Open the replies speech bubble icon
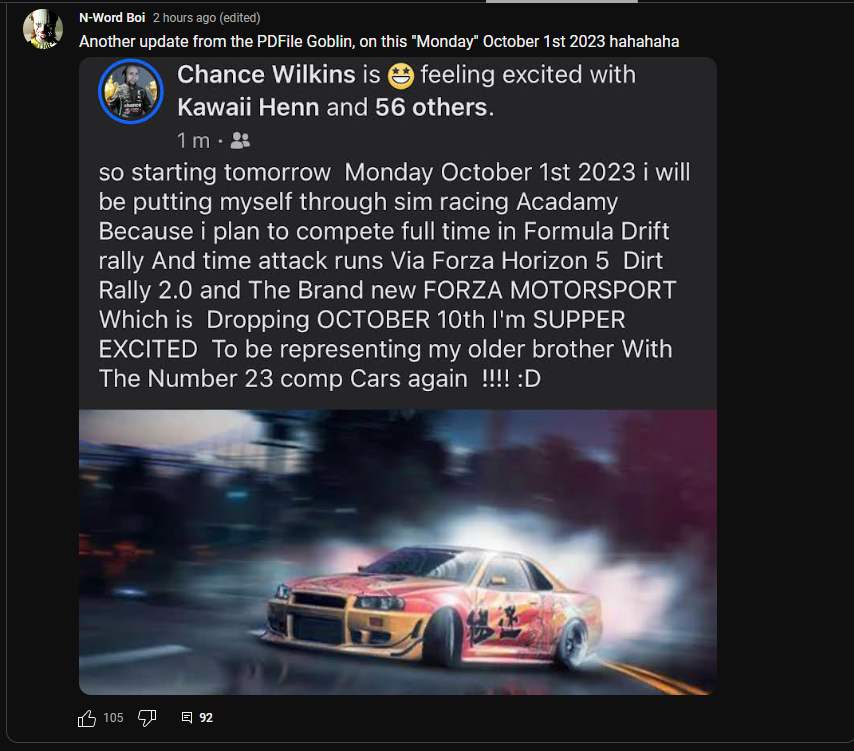The image size is (854, 751). pos(186,717)
